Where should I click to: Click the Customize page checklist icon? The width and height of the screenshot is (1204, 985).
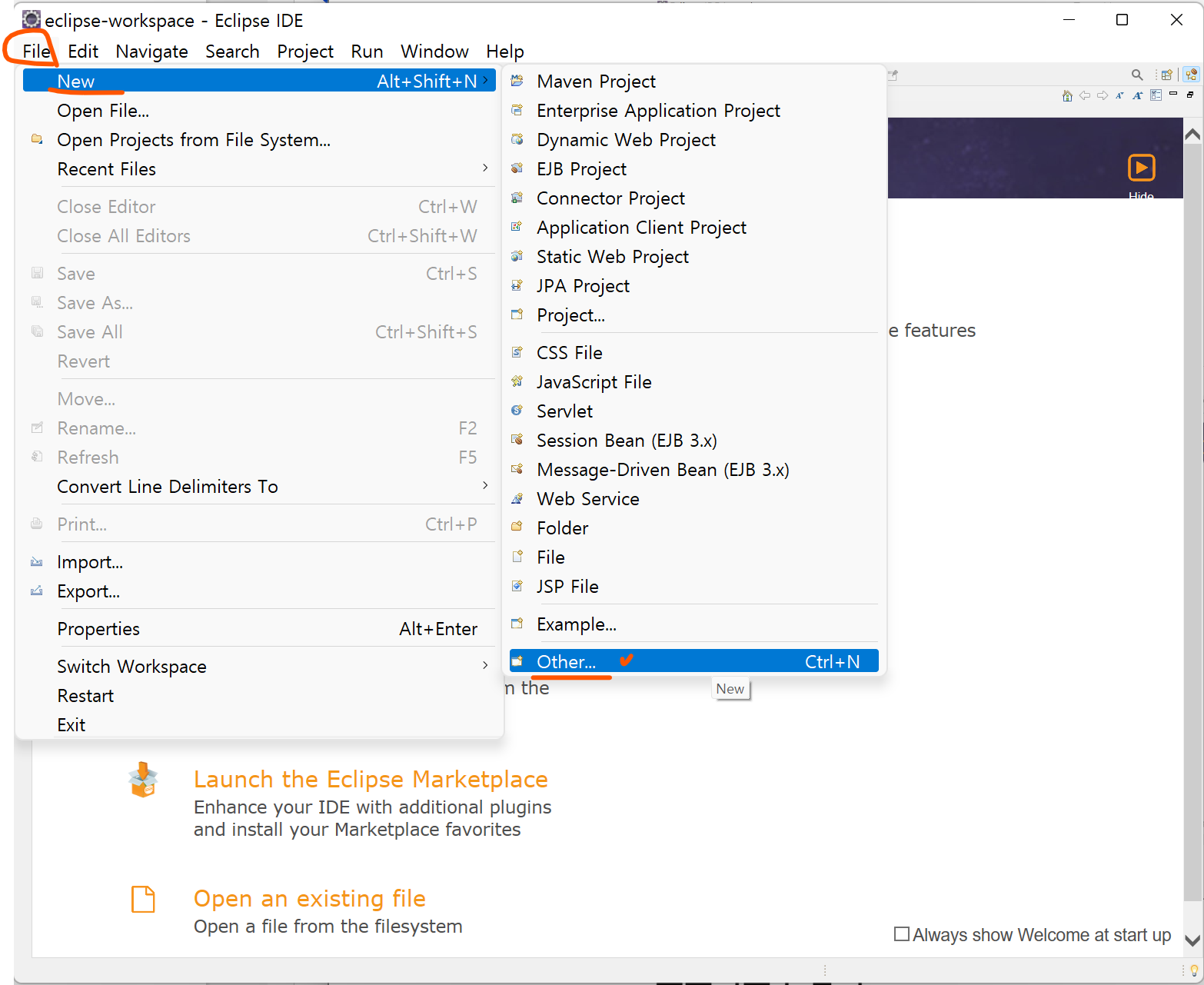(1156, 95)
